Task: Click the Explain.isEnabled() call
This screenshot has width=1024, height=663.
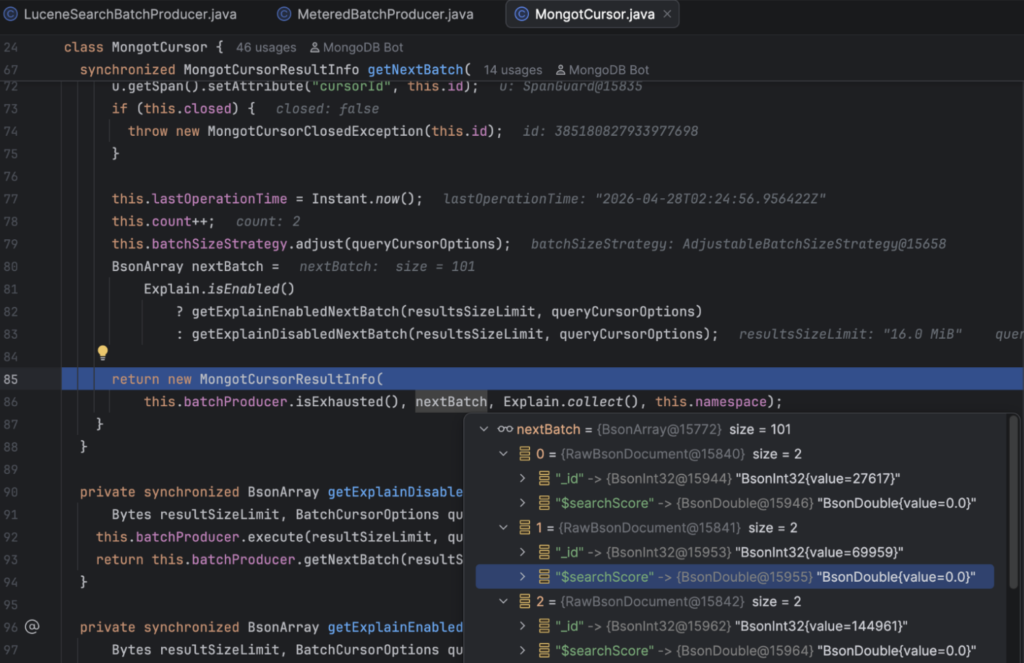Action: 219,289
